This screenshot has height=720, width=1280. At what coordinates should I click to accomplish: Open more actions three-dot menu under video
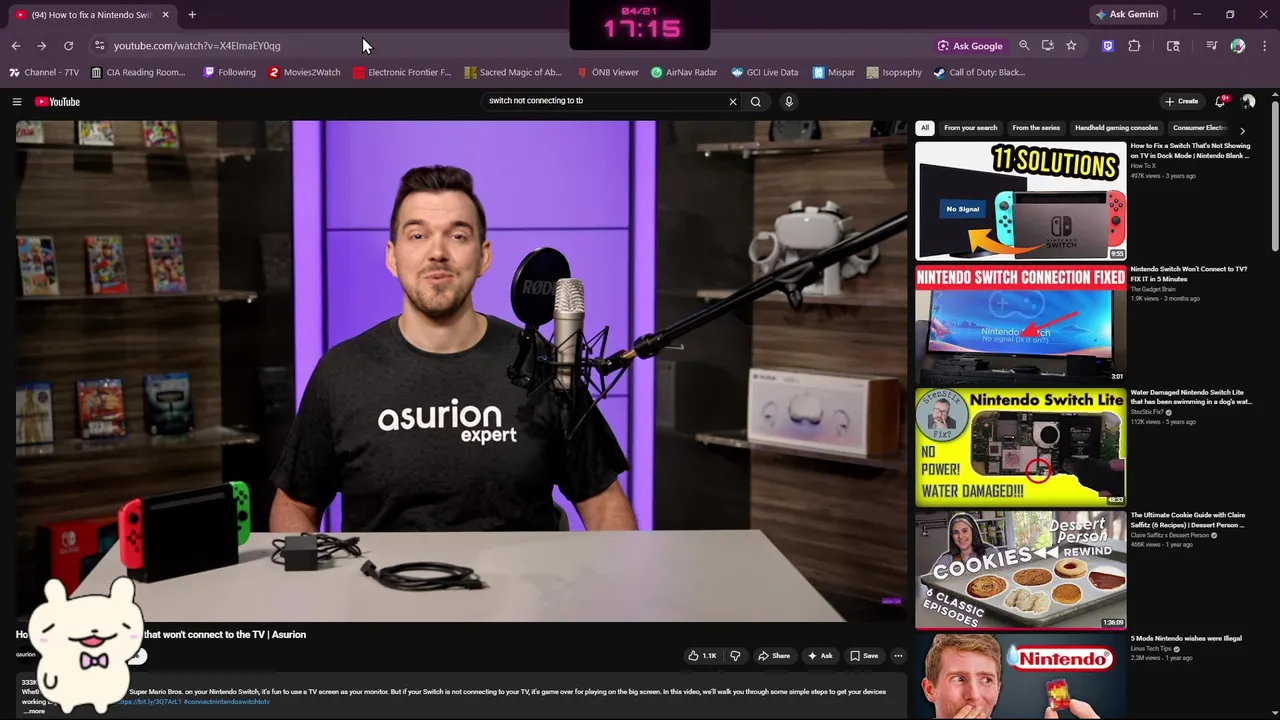[898, 656]
